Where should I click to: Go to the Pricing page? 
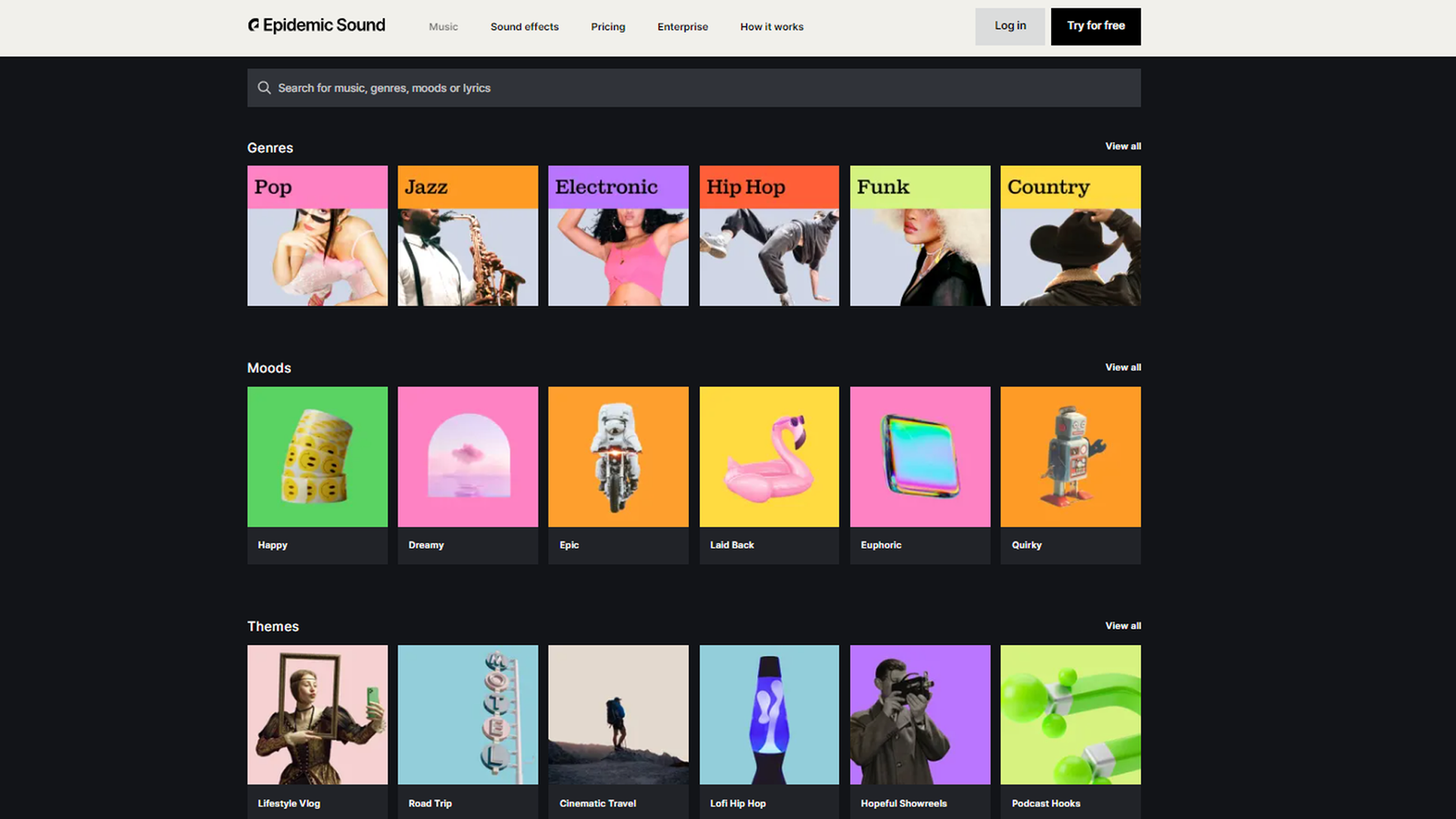(608, 27)
